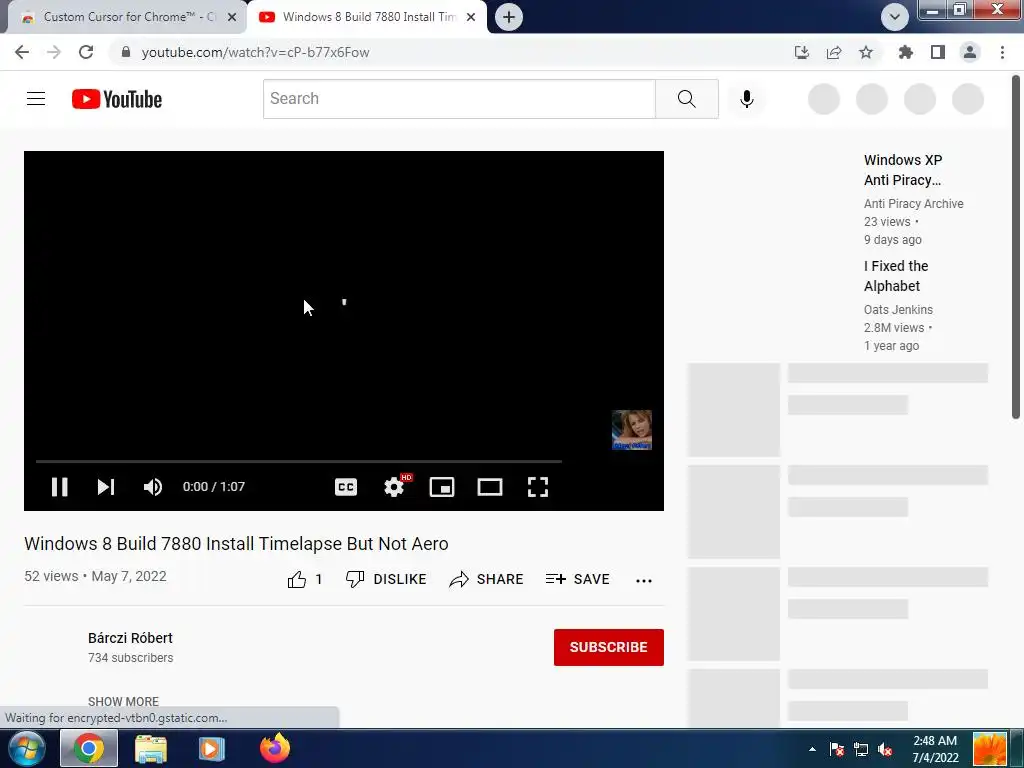Image resolution: width=1024 pixels, height=768 pixels.
Task: Toggle theater mode
Action: [490, 487]
